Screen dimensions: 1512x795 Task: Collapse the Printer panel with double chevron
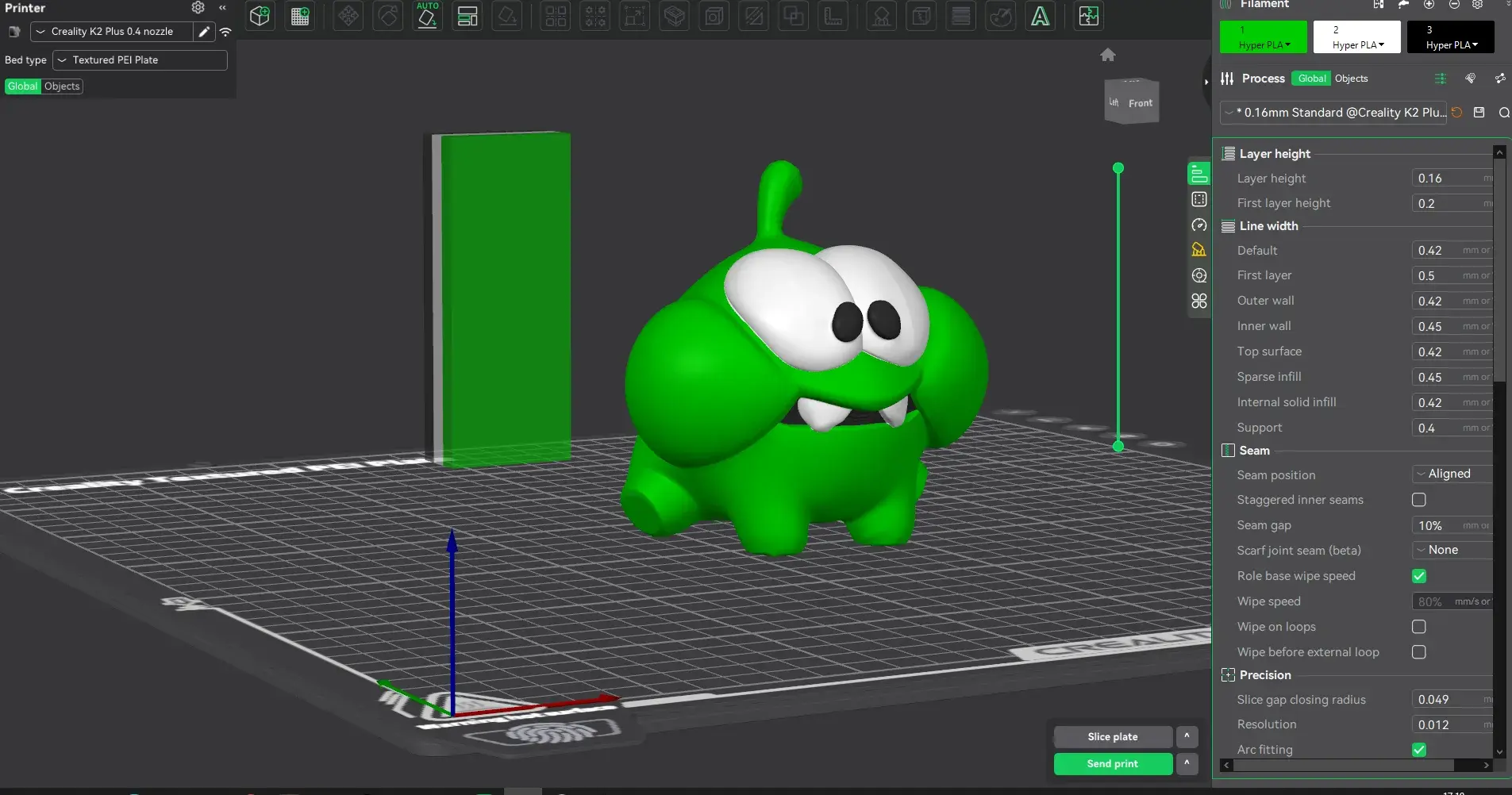coord(223,7)
